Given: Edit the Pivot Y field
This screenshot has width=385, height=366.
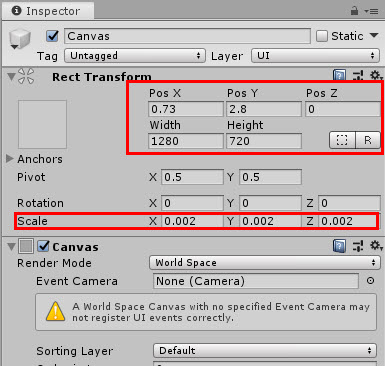Looking at the screenshot, I should pyautogui.click(x=270, y=177).
